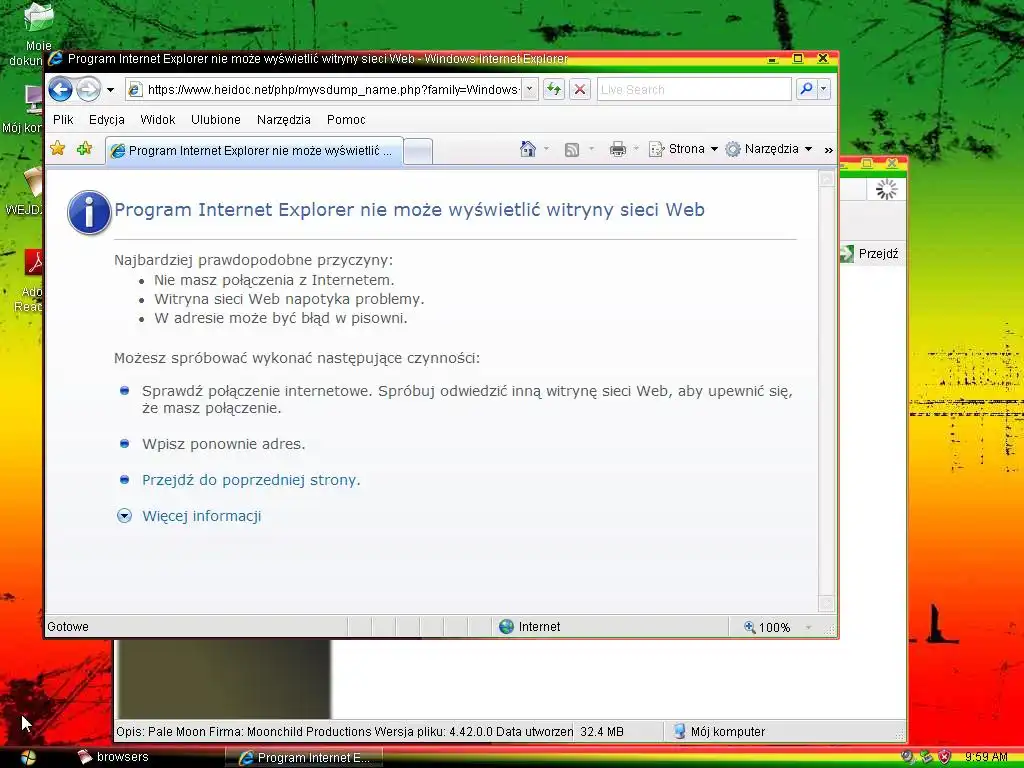Image resolution: width=1024 pixels, height=768 pixels.
Task: Open the Narzędzia gear toolbar dropdown
Action: (x=769, y=149)
